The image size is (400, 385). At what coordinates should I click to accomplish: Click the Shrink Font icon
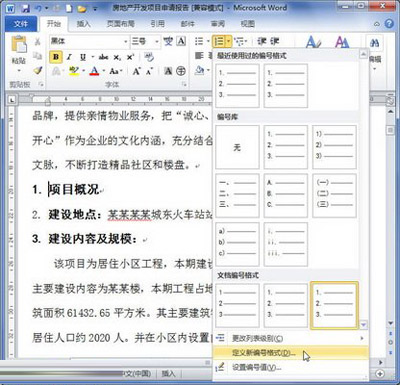pyautogui.click(x=149, y=71)
